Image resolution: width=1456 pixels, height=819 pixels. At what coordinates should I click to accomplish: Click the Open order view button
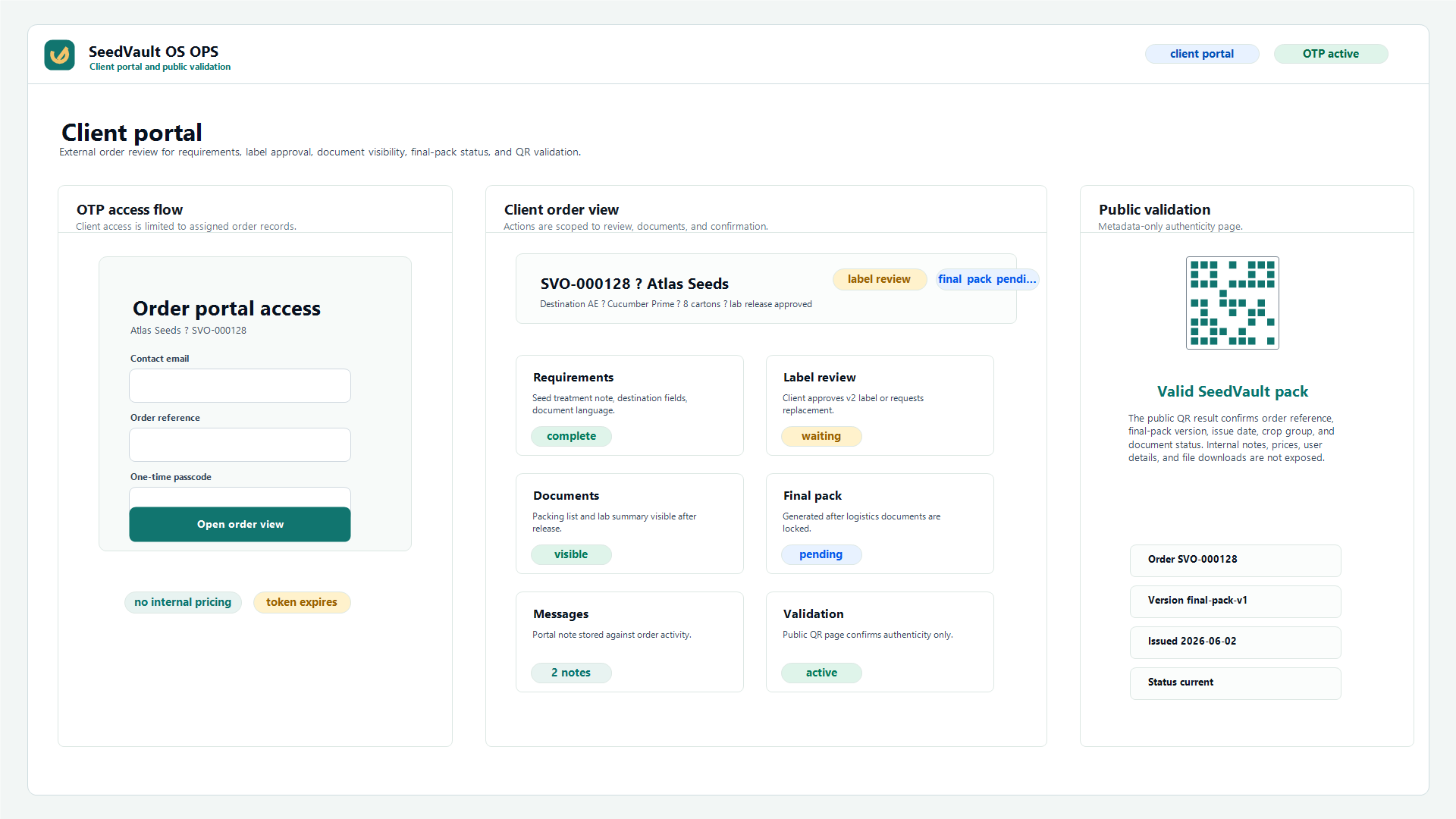(240, 524)
